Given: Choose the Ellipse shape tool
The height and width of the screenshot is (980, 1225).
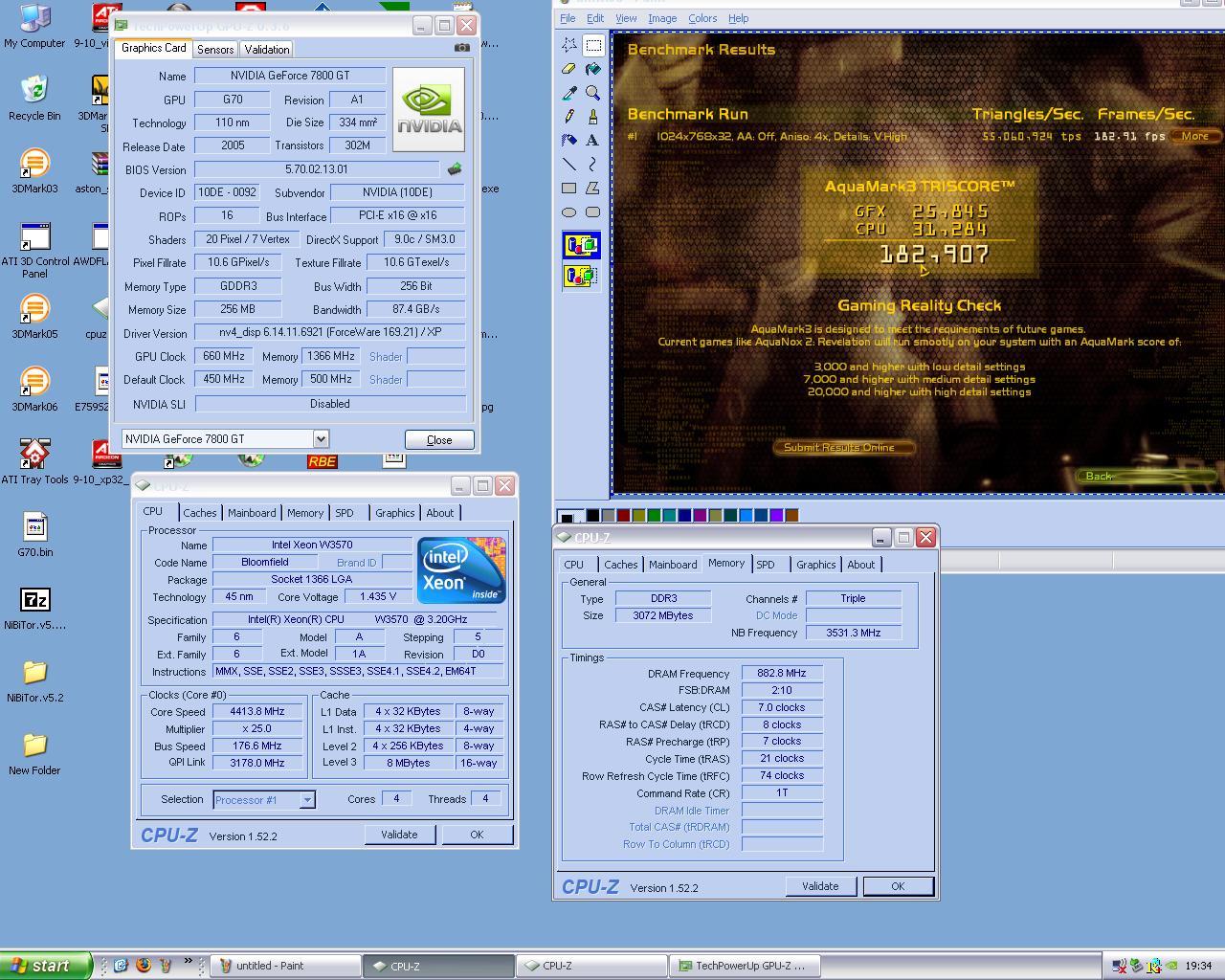Looking at the screenshot, I should coord(569,212).
